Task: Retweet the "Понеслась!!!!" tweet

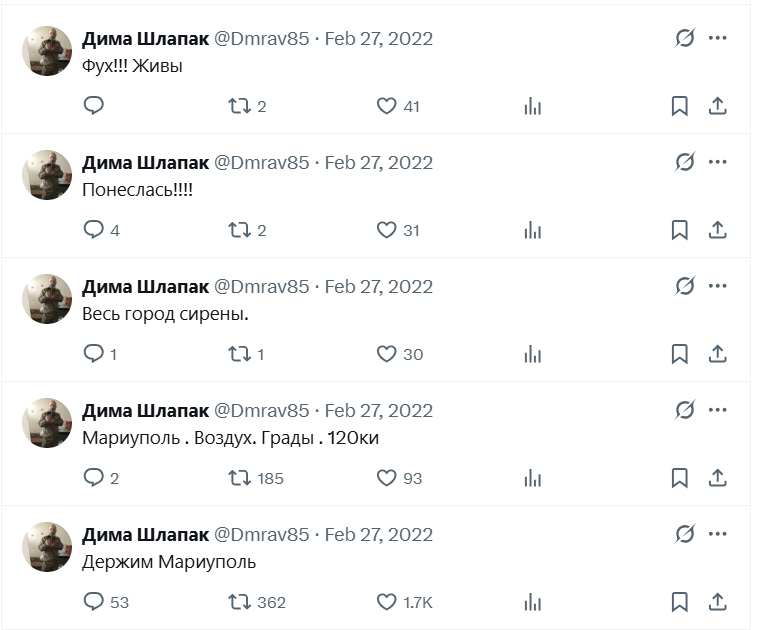Action: [x=239, y=230]
